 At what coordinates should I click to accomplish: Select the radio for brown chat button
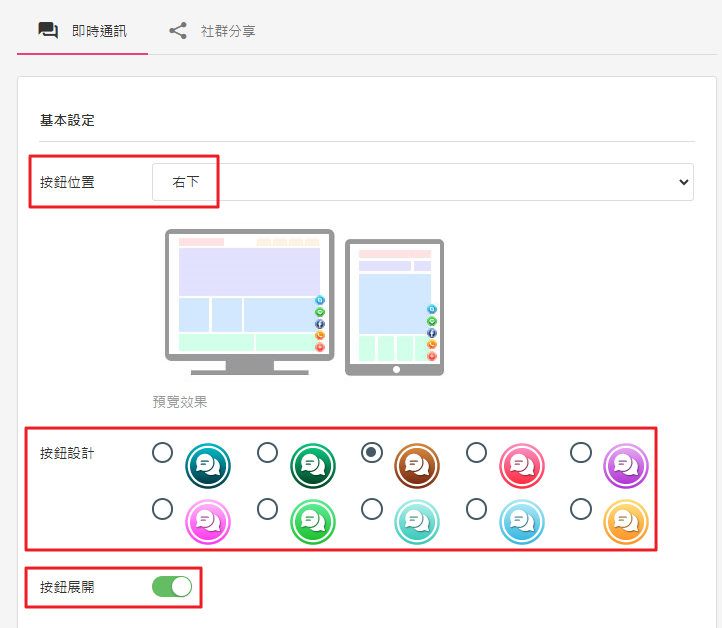pyautogui.click(x=372, y=453)
